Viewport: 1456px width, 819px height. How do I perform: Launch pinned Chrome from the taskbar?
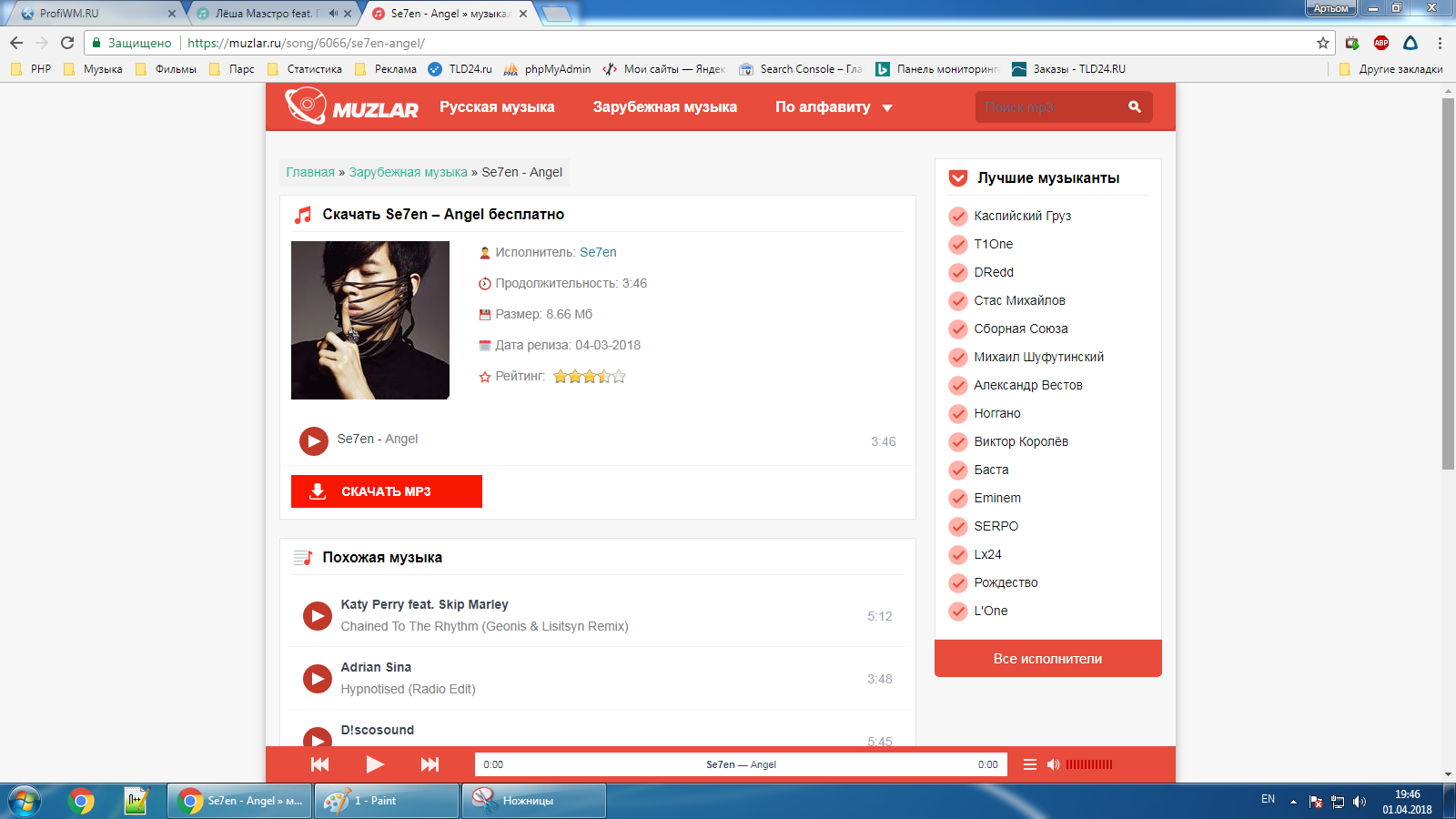click(81, 801)
